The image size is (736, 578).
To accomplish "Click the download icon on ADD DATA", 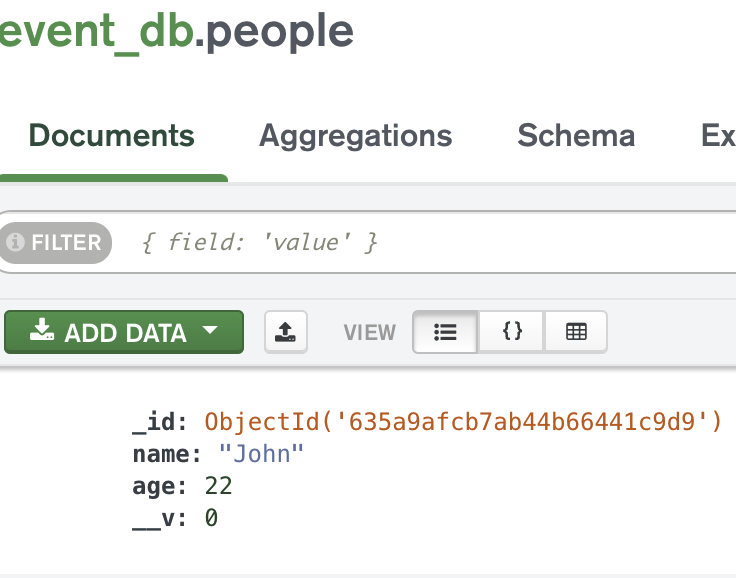I will (x=42, y=332).
